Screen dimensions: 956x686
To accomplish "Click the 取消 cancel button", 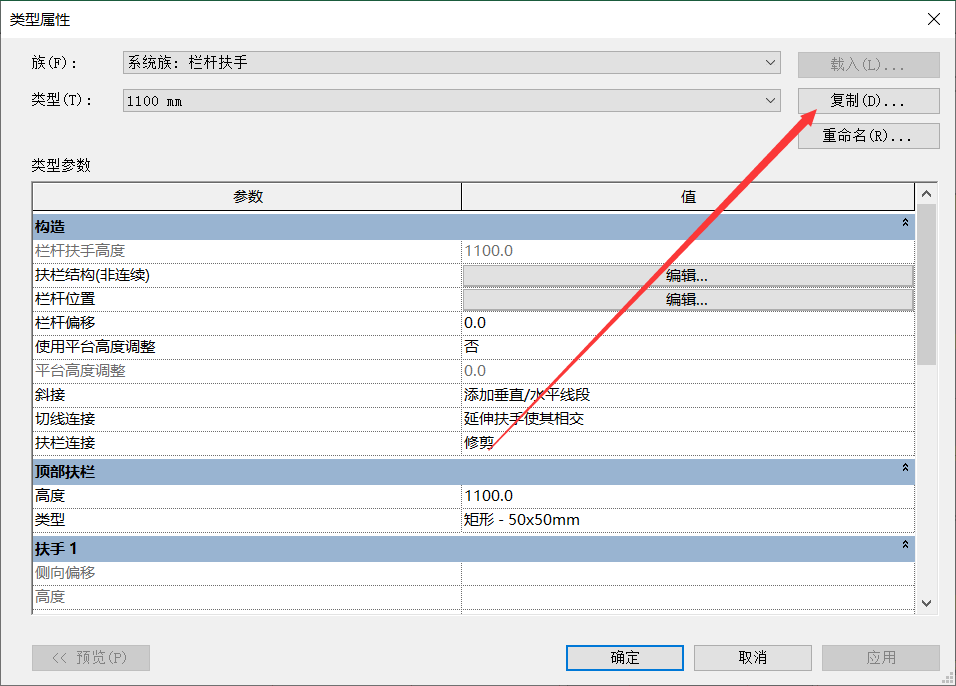I will click(752, 657).
